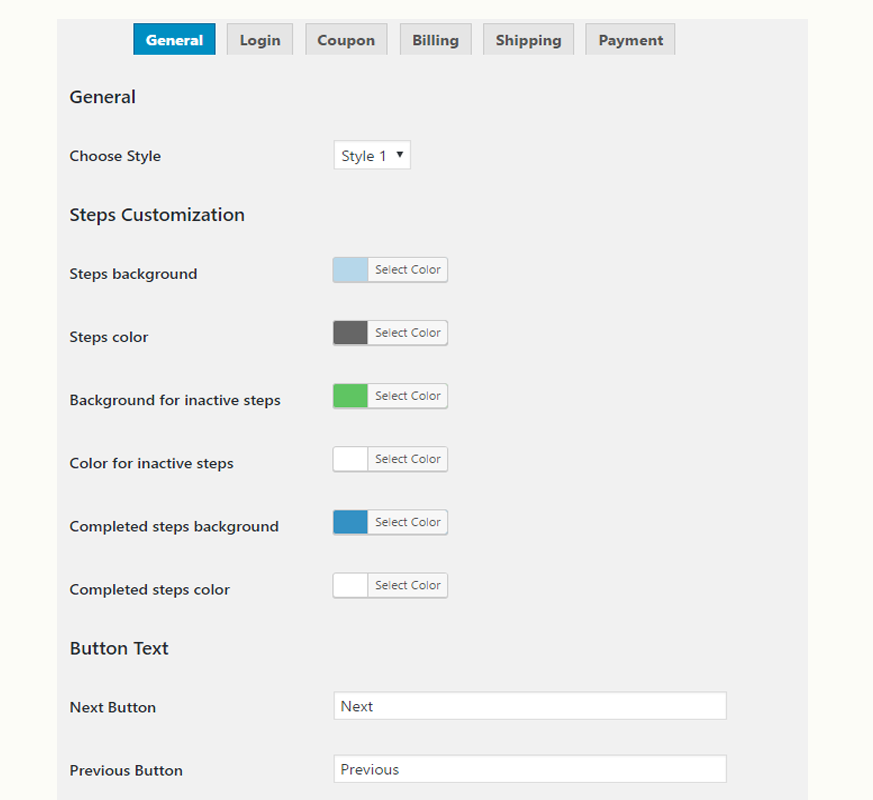Viewport: 873px width, 800px height.
Task: Click Select Color for Completed steps color
Action: point(408,586)
